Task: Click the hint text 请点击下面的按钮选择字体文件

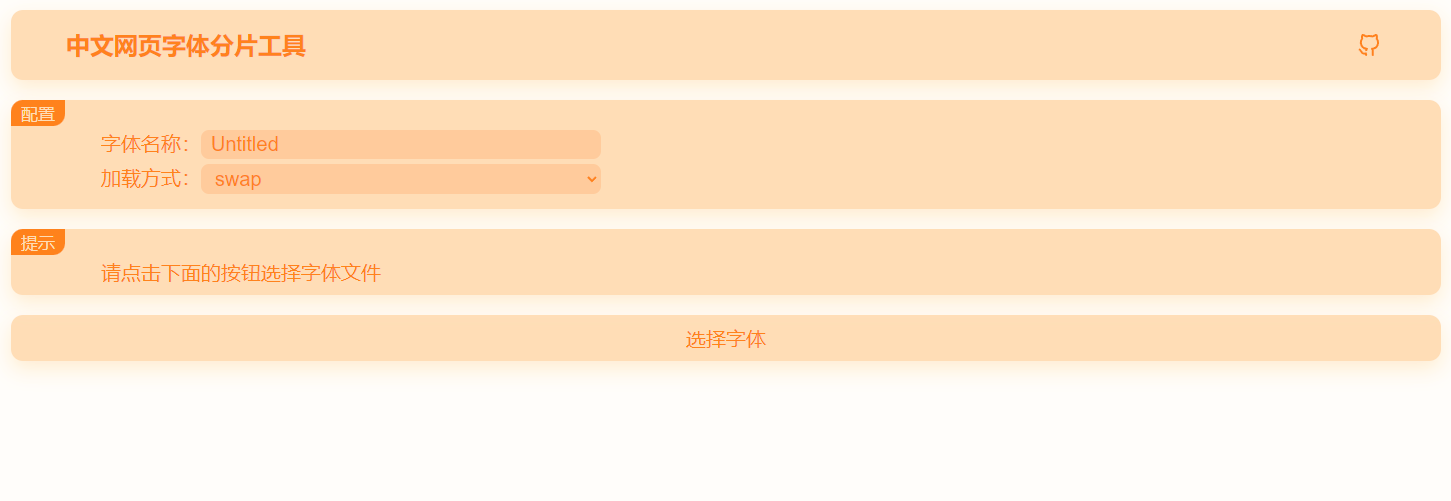Action: 241,273
